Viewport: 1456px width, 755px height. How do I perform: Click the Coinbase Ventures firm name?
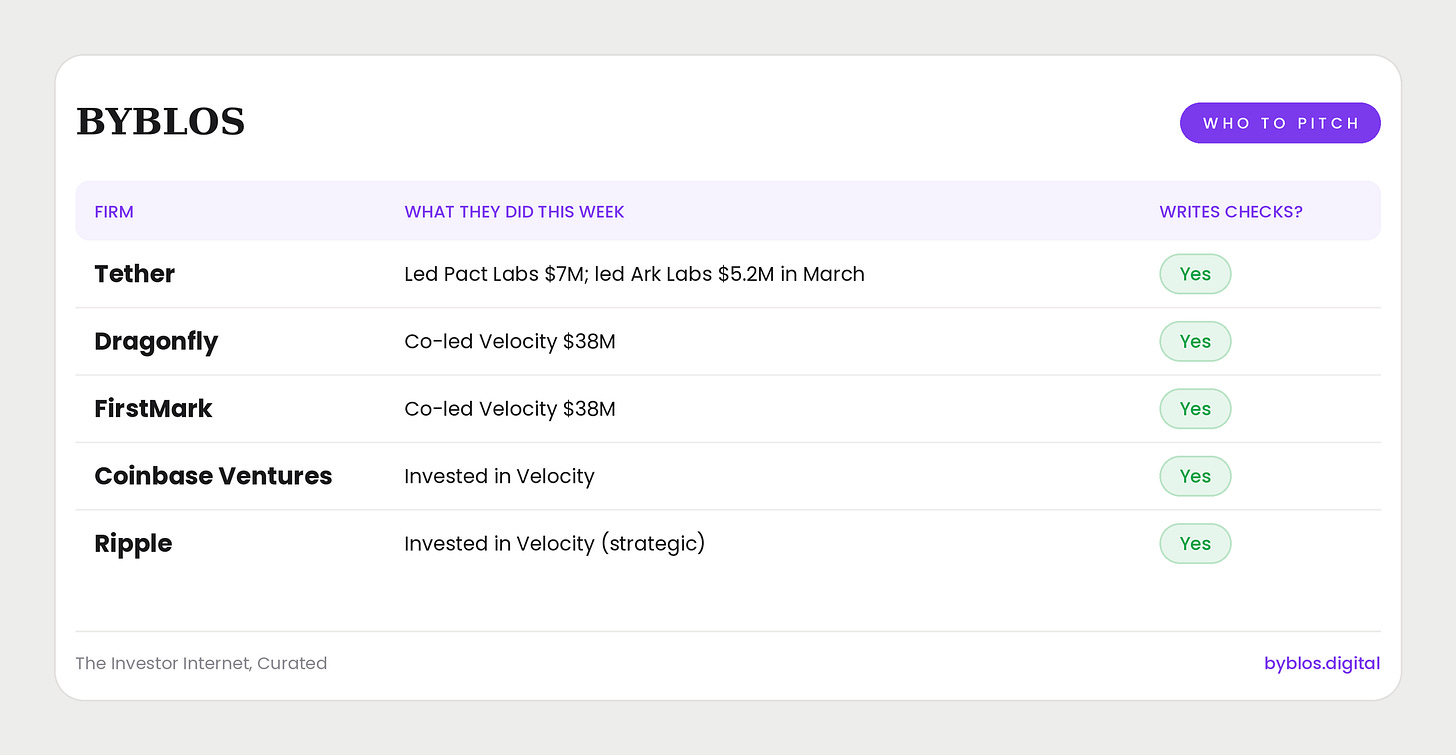[x=213, y=476]
